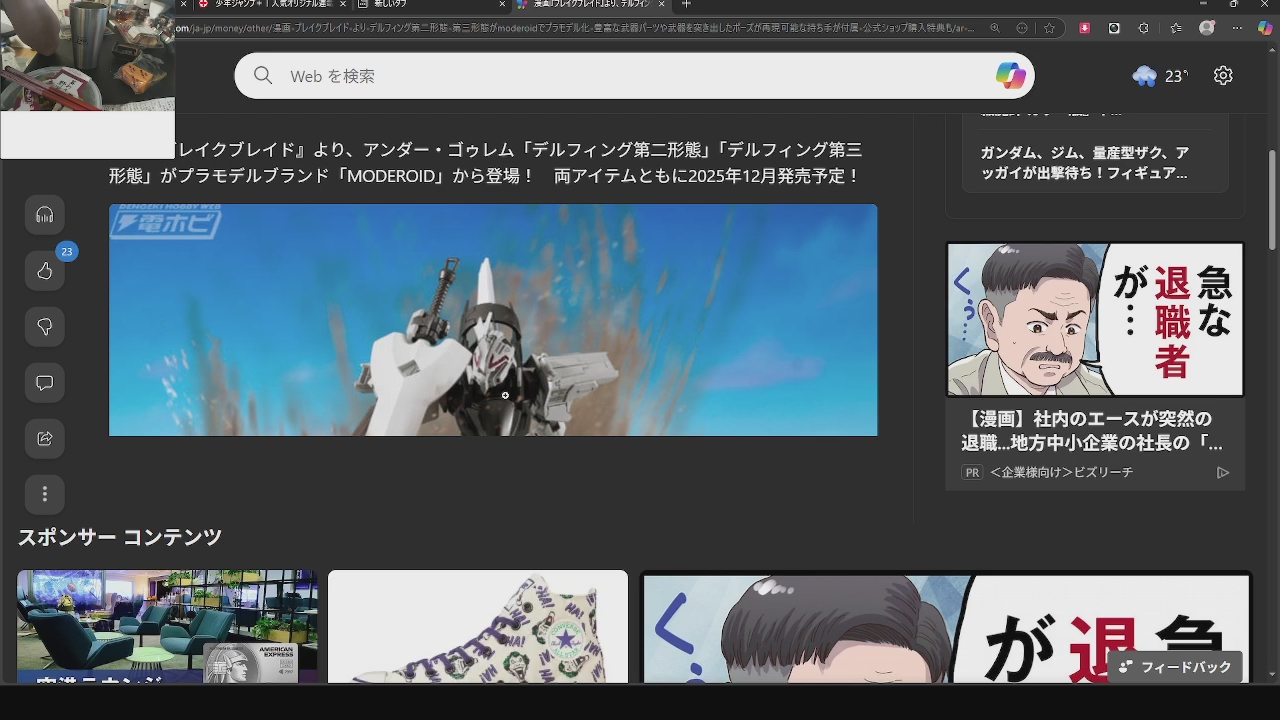Open the ad options triangle on ビズリーチ ad
Screen dimensions: 1280x720
(x=1222, y=472)
